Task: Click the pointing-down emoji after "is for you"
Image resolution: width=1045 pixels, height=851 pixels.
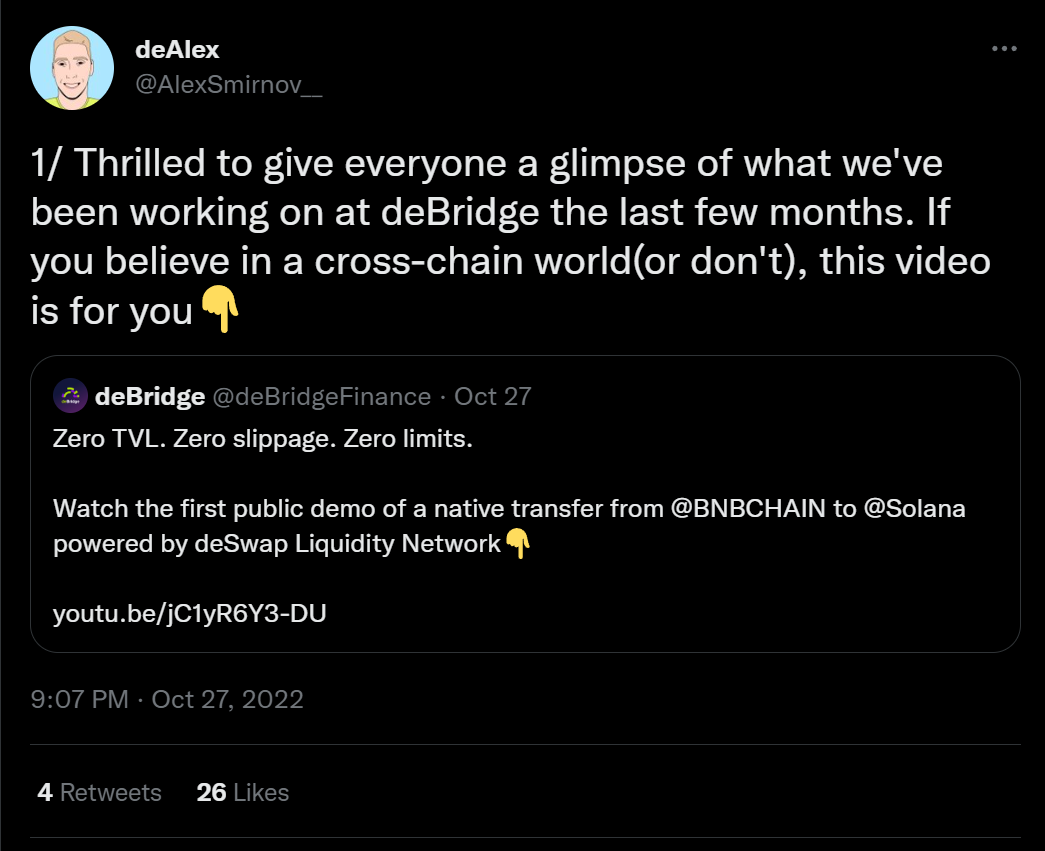Action: (x=221, y=312)
